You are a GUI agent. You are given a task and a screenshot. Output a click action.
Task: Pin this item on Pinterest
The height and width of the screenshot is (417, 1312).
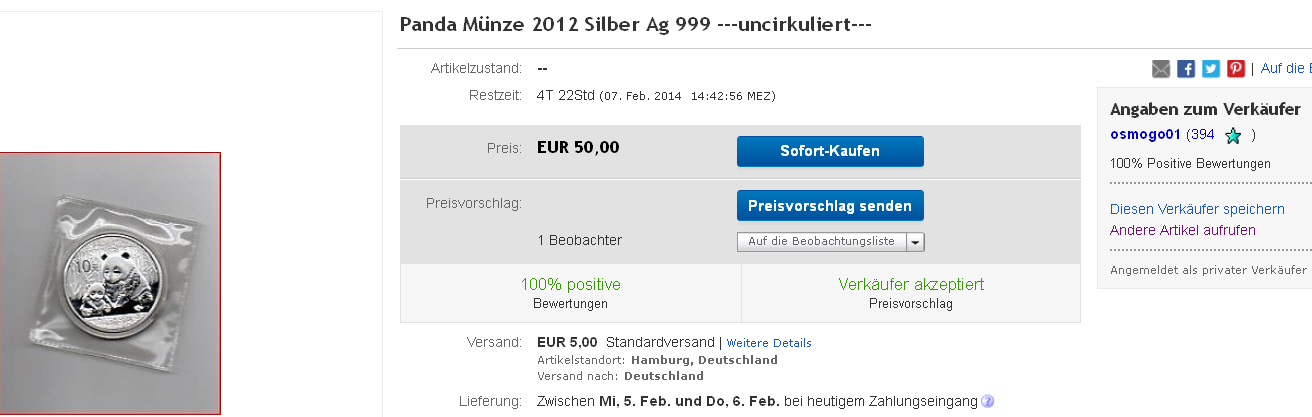click(1236, 69)
